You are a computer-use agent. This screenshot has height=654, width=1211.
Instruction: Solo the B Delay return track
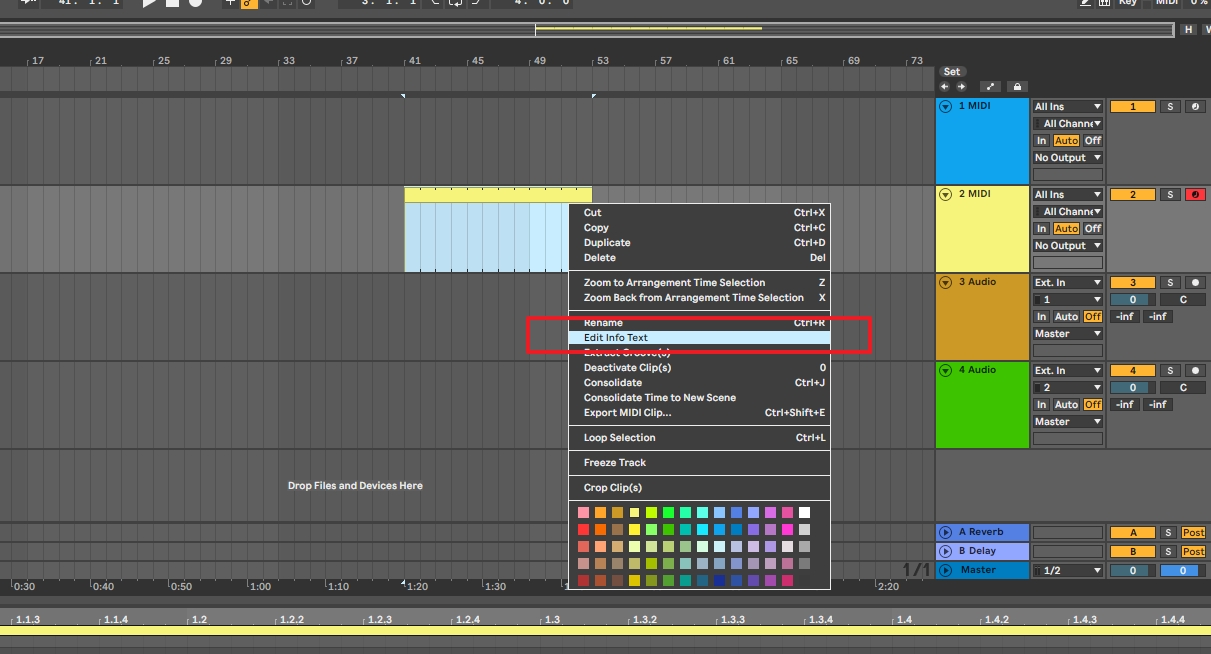(x=1170, y=552)
